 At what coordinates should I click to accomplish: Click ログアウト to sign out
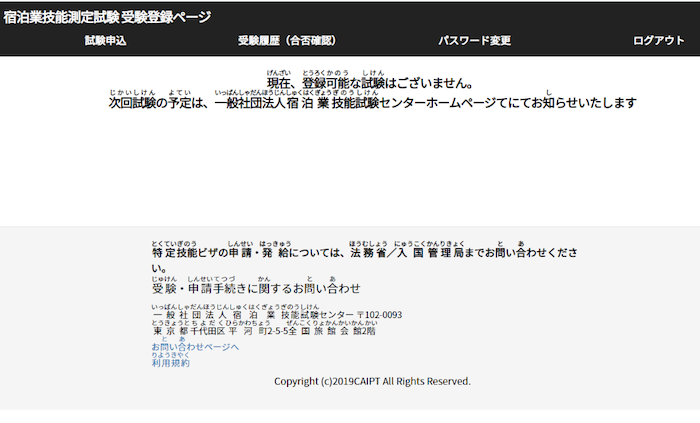pyautogui.click(x=658, y=41)
